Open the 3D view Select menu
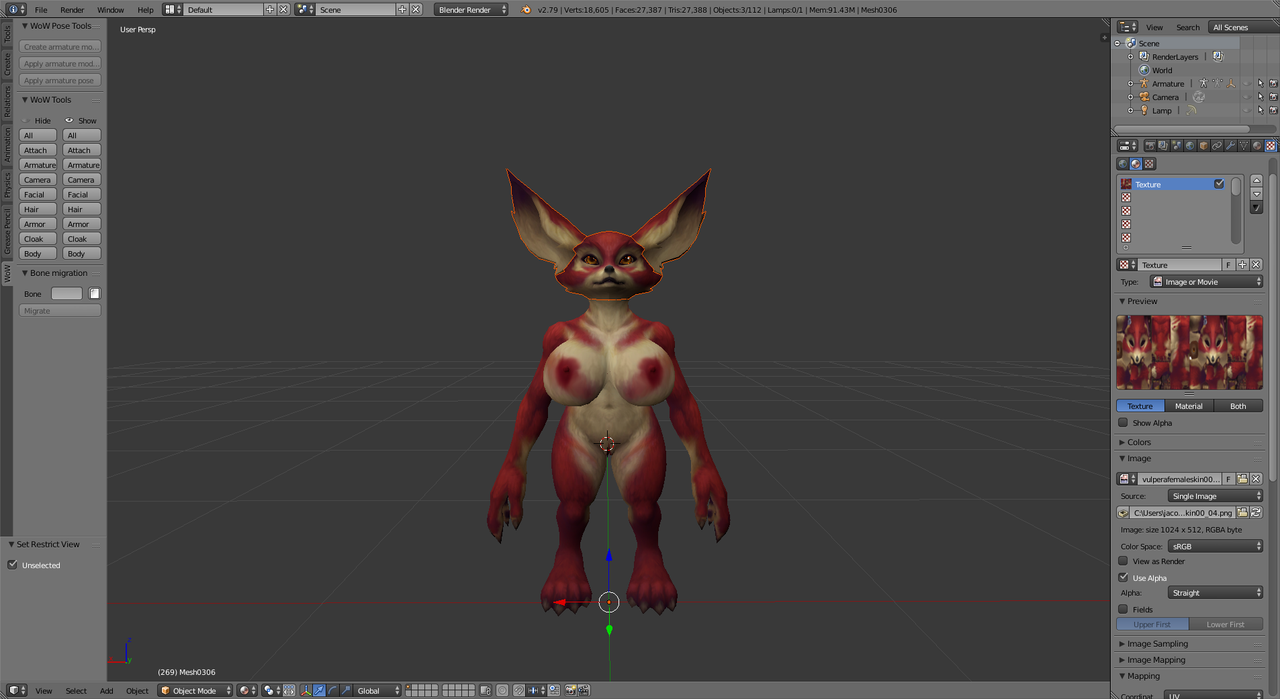Viewport: 1280px width, 699px height. tap(76, 691)
